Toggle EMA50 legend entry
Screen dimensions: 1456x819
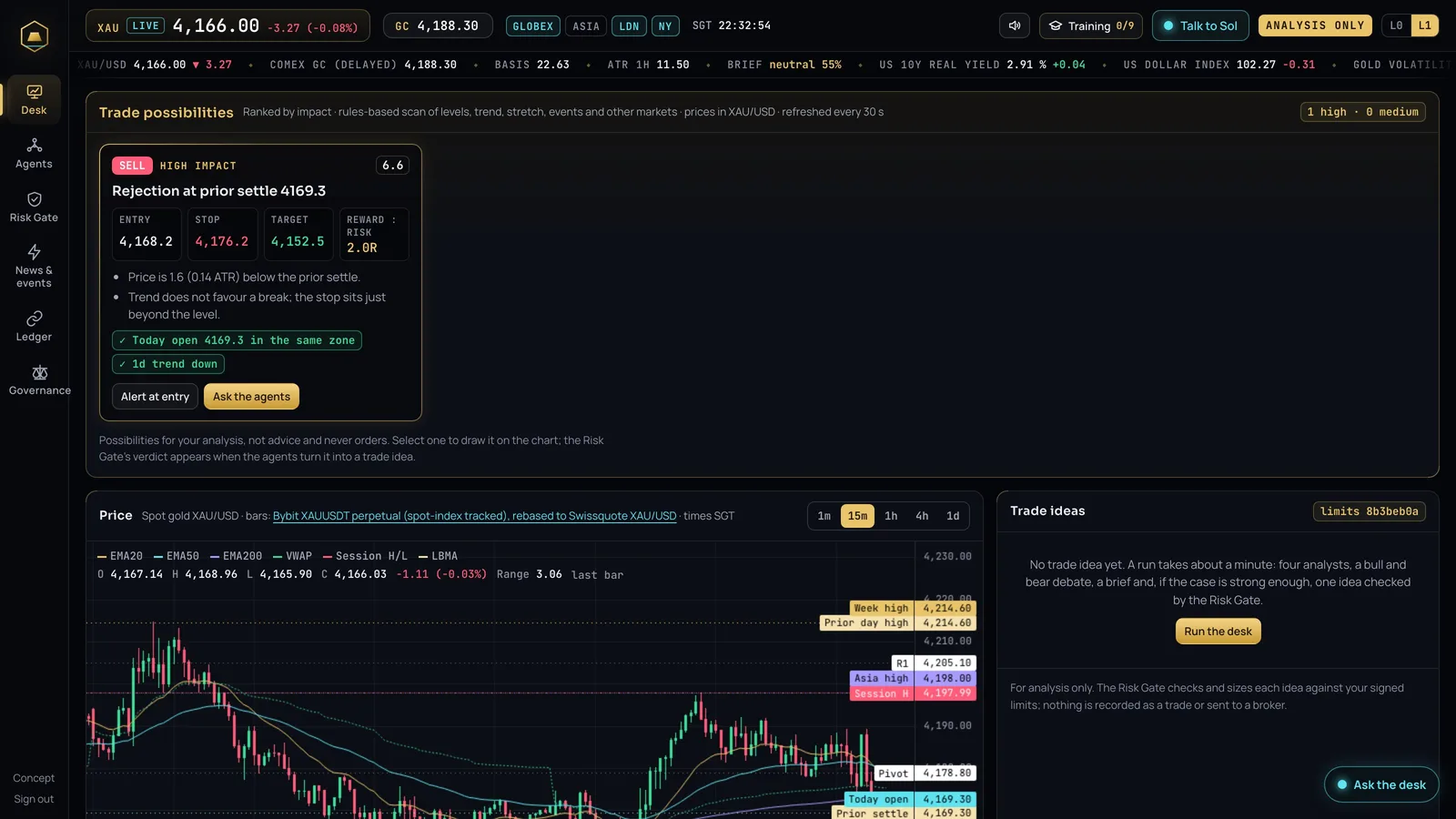pos(177,556)
